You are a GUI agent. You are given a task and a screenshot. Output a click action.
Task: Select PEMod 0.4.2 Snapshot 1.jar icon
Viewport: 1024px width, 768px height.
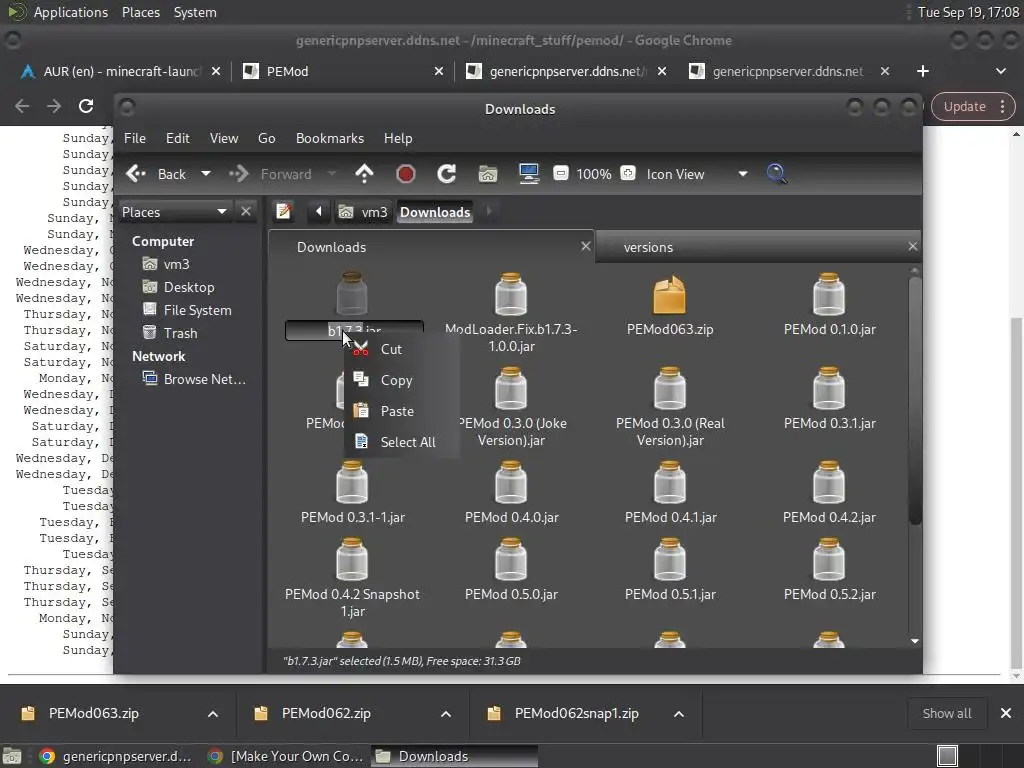pos(352,560)
